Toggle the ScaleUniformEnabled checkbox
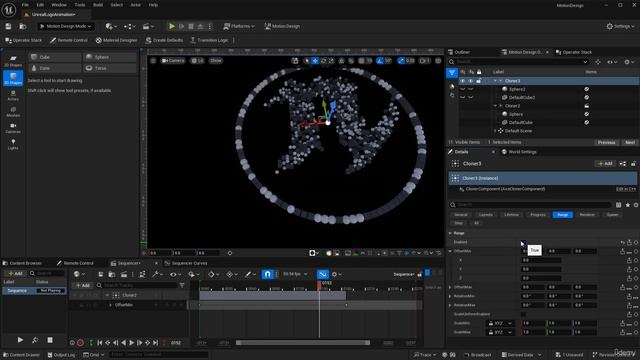640x360 pixels. 524,314
